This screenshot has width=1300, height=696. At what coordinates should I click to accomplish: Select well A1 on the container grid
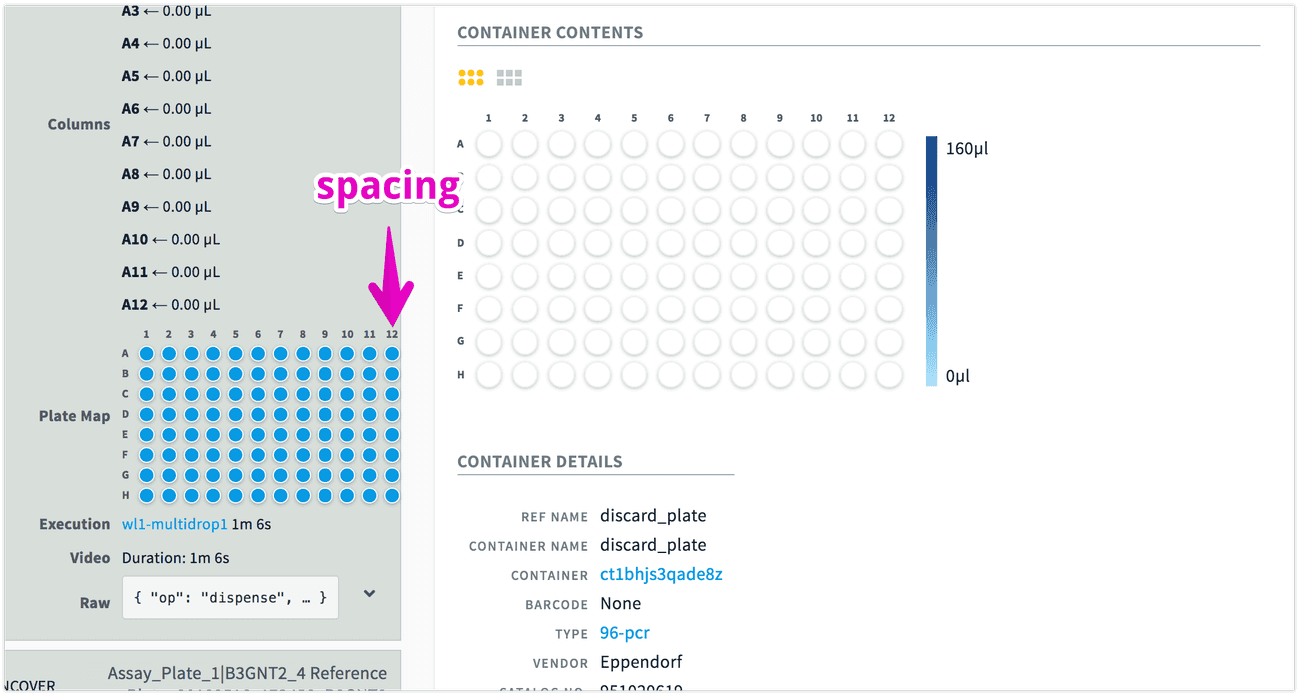(488, 143)
